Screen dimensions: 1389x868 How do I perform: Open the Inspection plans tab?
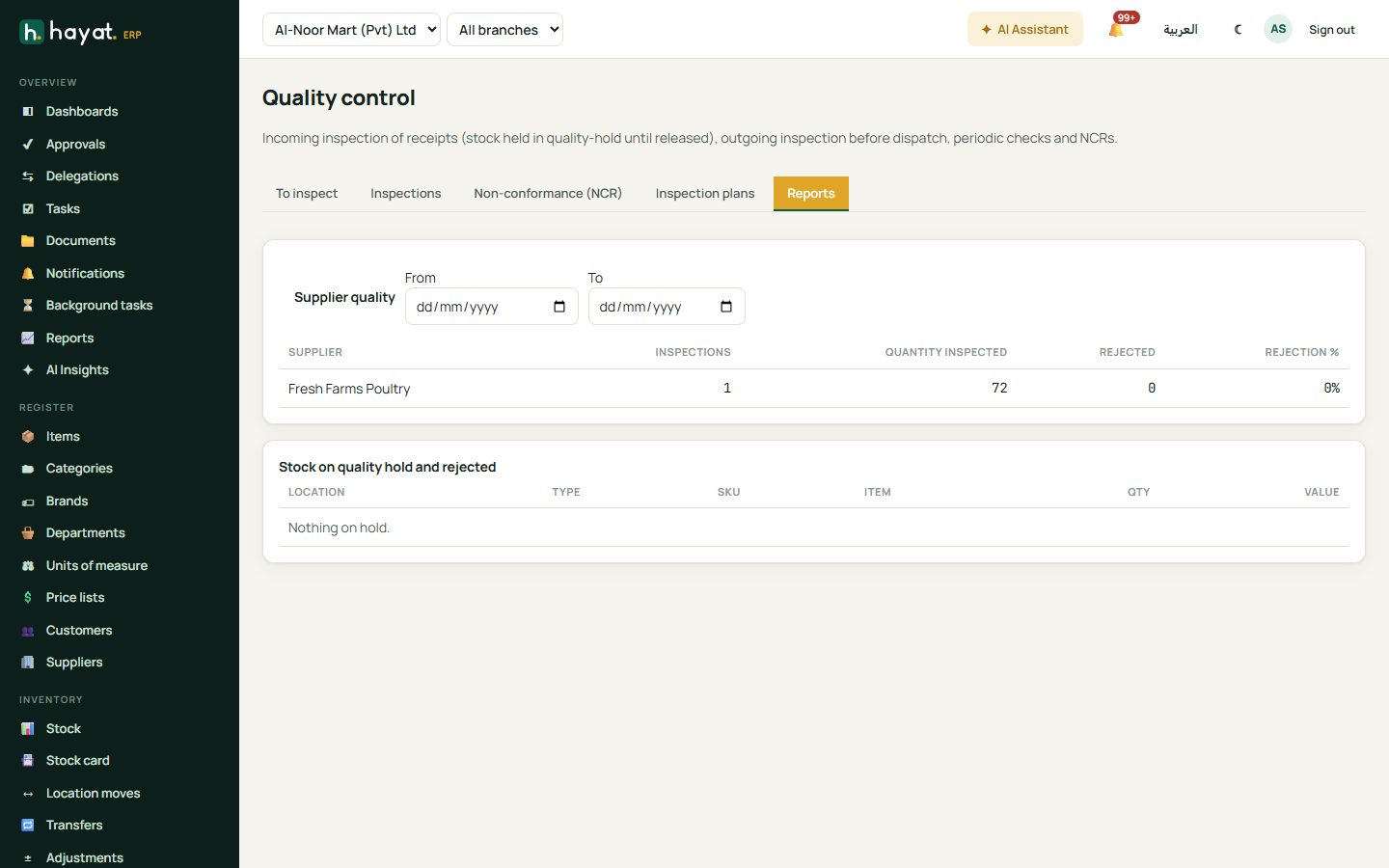coord(705,194)
